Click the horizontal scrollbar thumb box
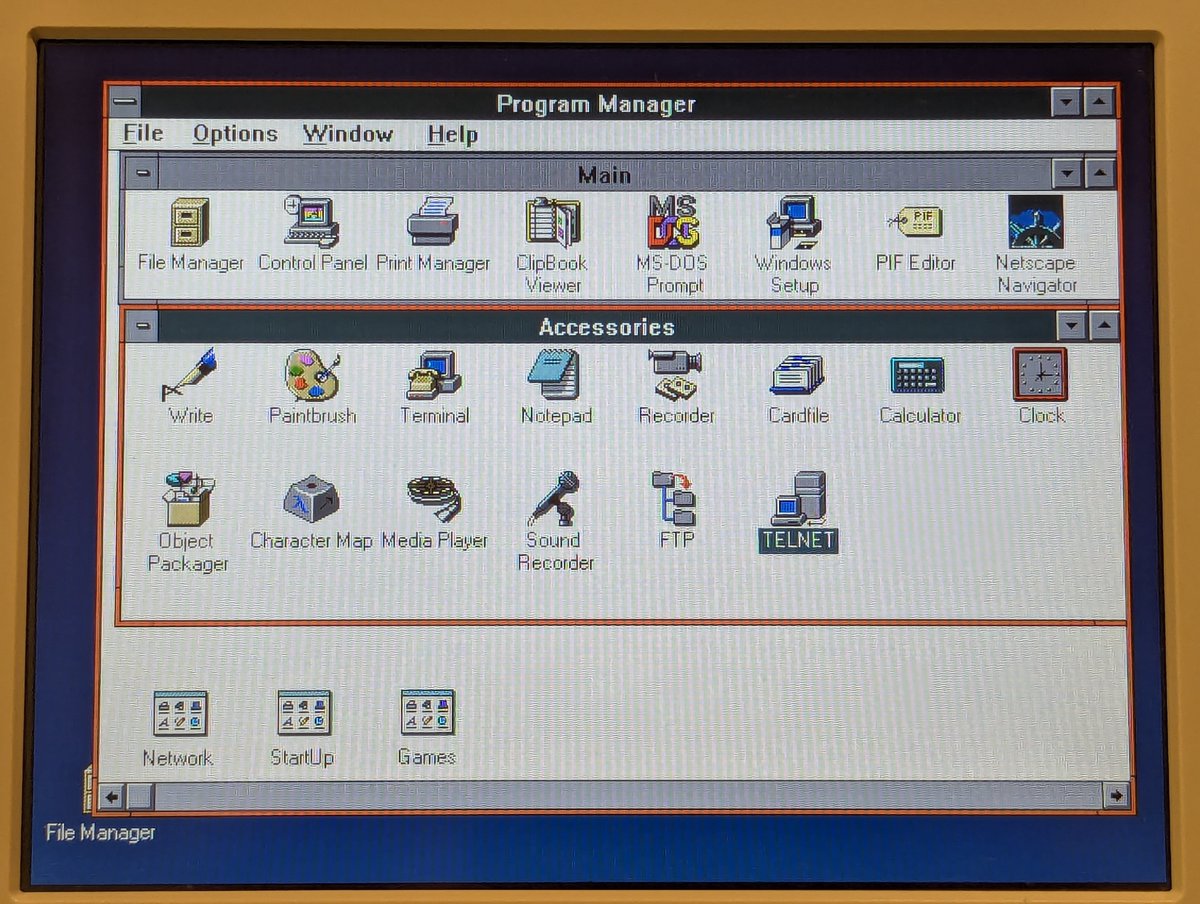1200x904 pixels. tap(139, 796)
